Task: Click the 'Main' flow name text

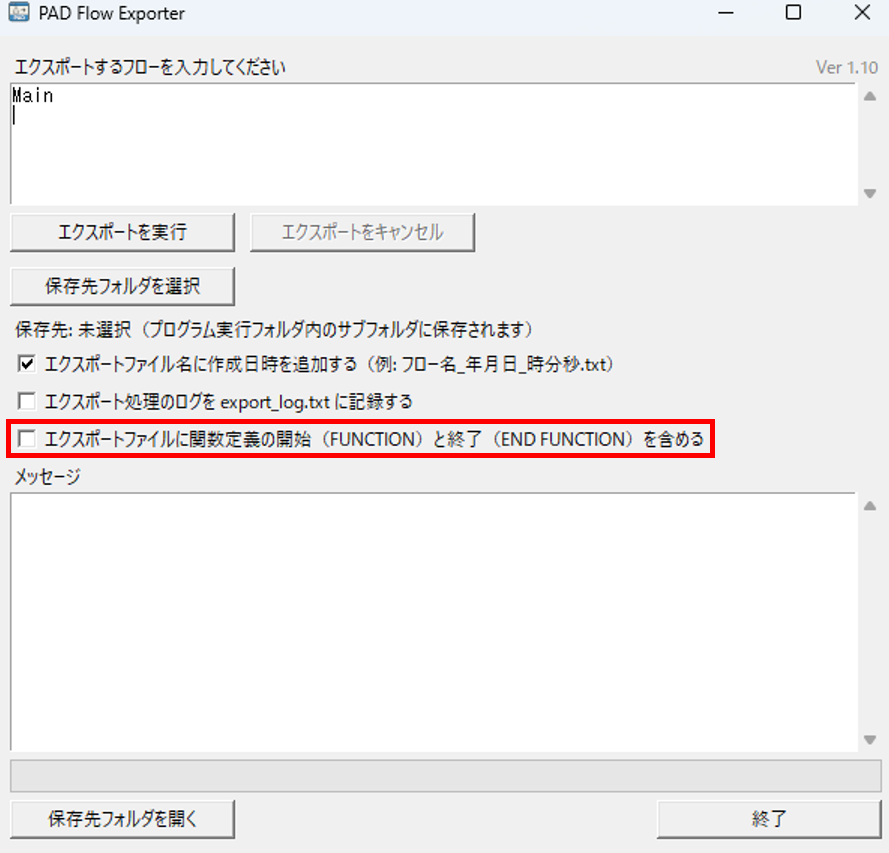Action: pyautogui.click(x=33, y=96)
